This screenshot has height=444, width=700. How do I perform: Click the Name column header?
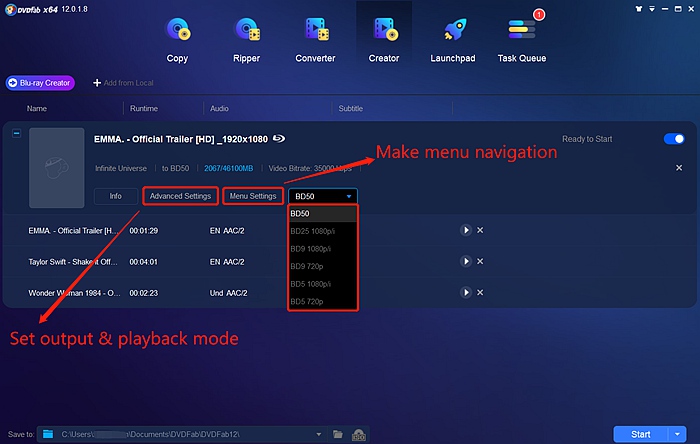[37, 108]
